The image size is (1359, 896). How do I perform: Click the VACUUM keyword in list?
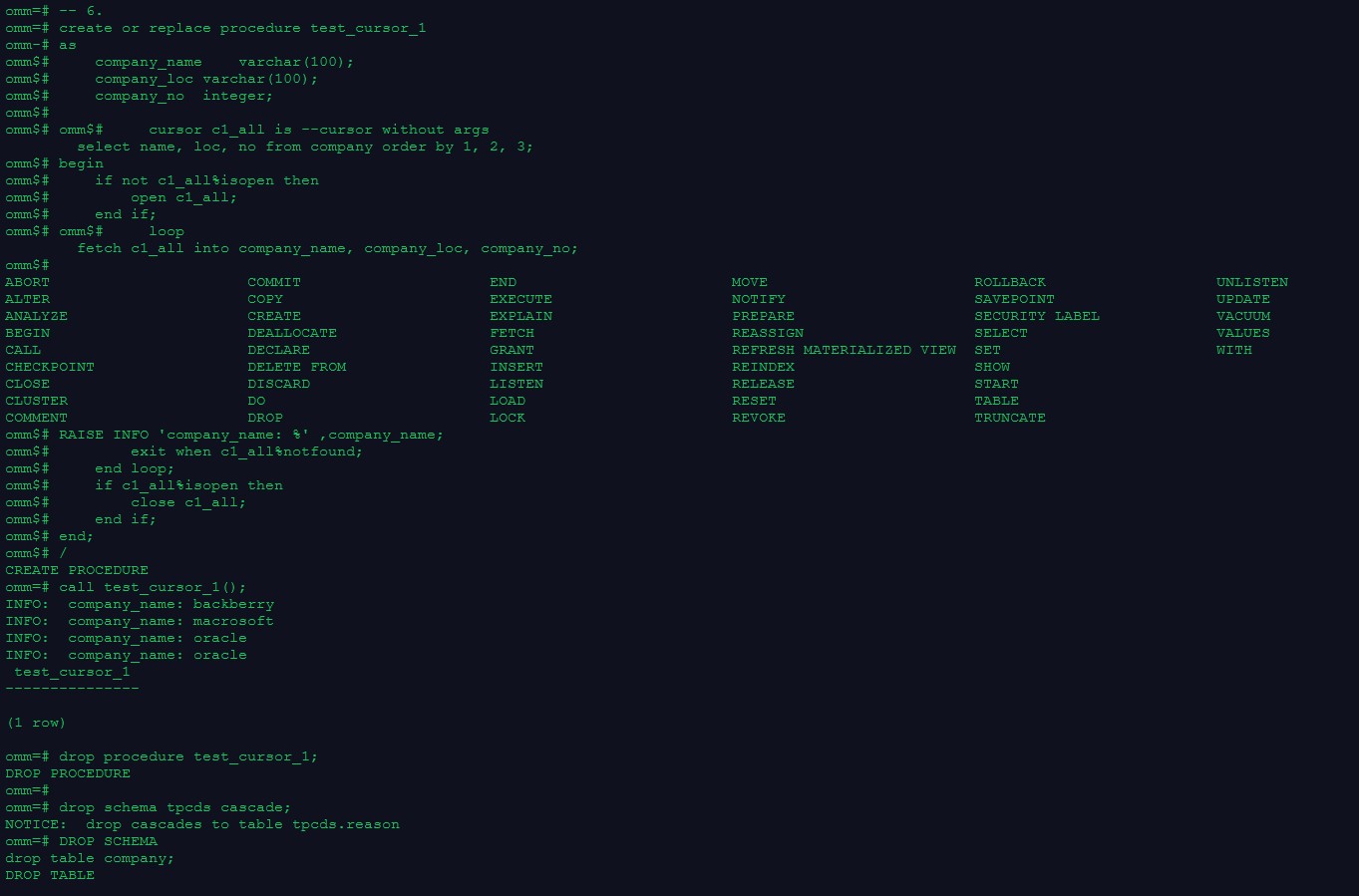pyautogui.click(x=1243, y=316)
